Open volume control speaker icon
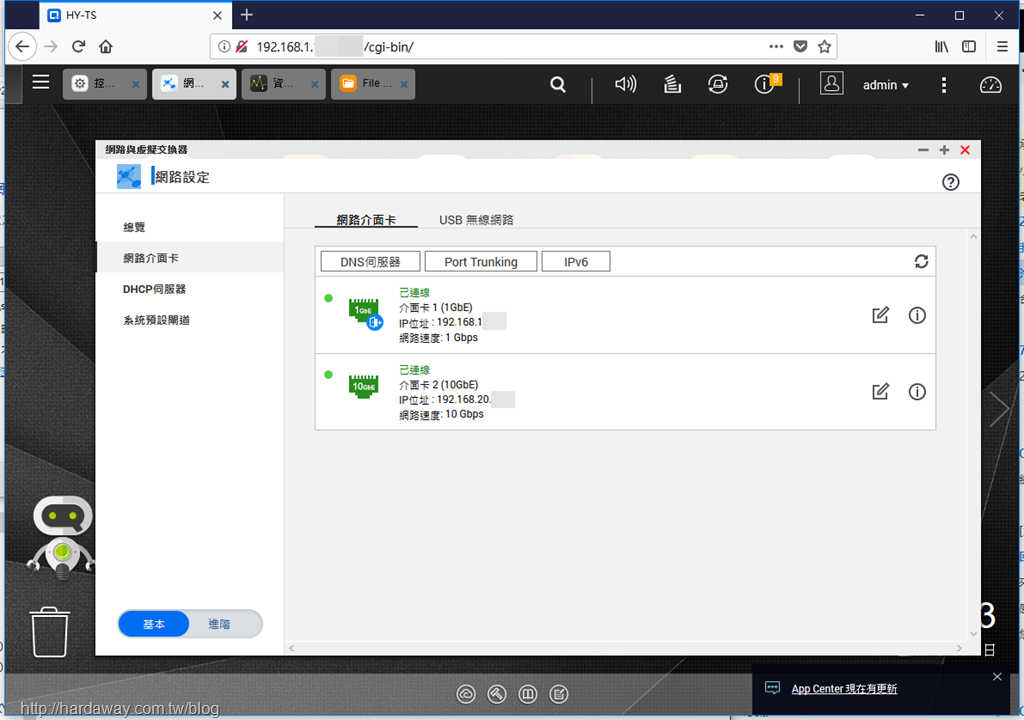 click(625, 84)
